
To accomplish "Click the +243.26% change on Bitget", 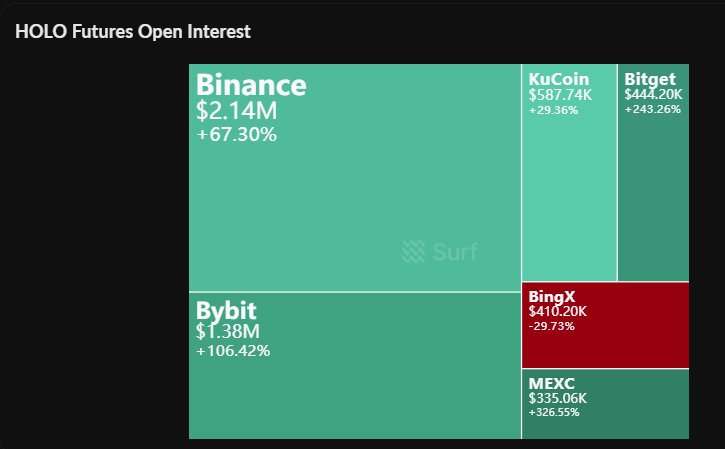I will click(x=652, y=109).
